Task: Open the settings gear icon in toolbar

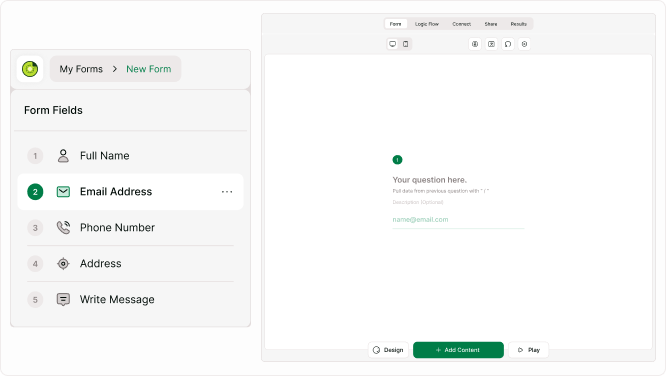Action: 524,44
